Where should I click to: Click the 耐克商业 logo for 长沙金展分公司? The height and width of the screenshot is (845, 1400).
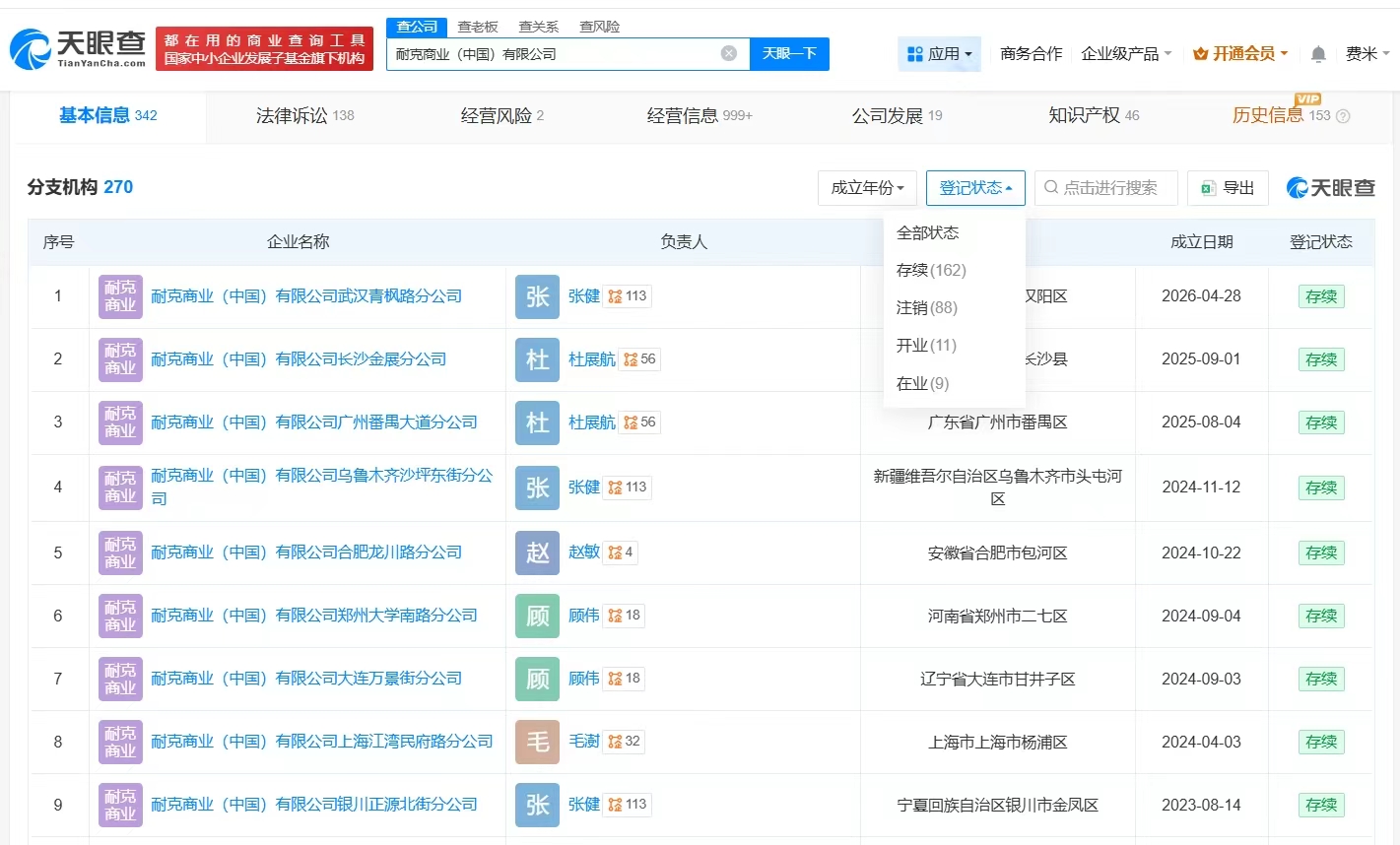coord(120,359)
